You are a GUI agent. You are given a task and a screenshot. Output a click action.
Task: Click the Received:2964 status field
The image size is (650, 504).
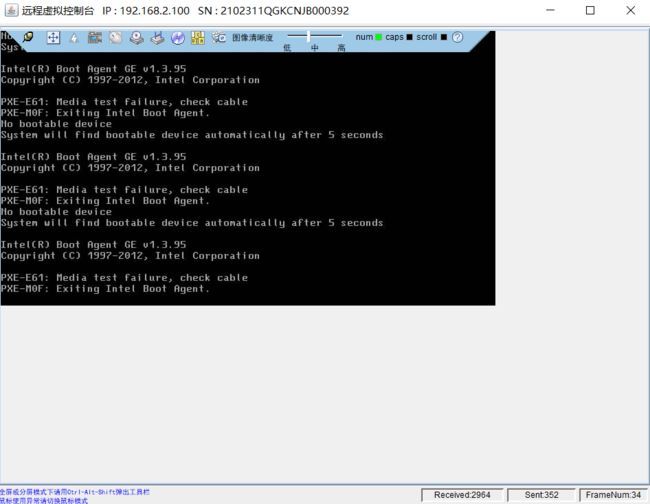point(462,495)
